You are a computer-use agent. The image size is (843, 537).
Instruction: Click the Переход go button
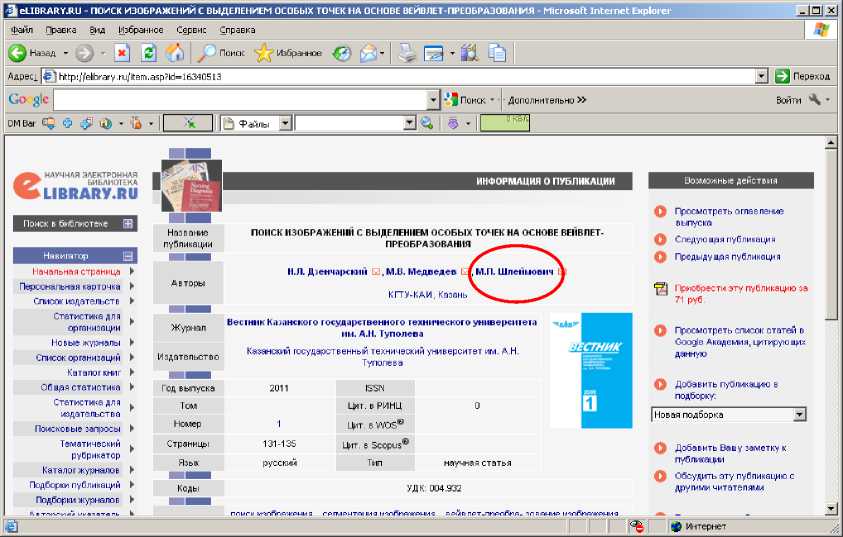point(803,76)
